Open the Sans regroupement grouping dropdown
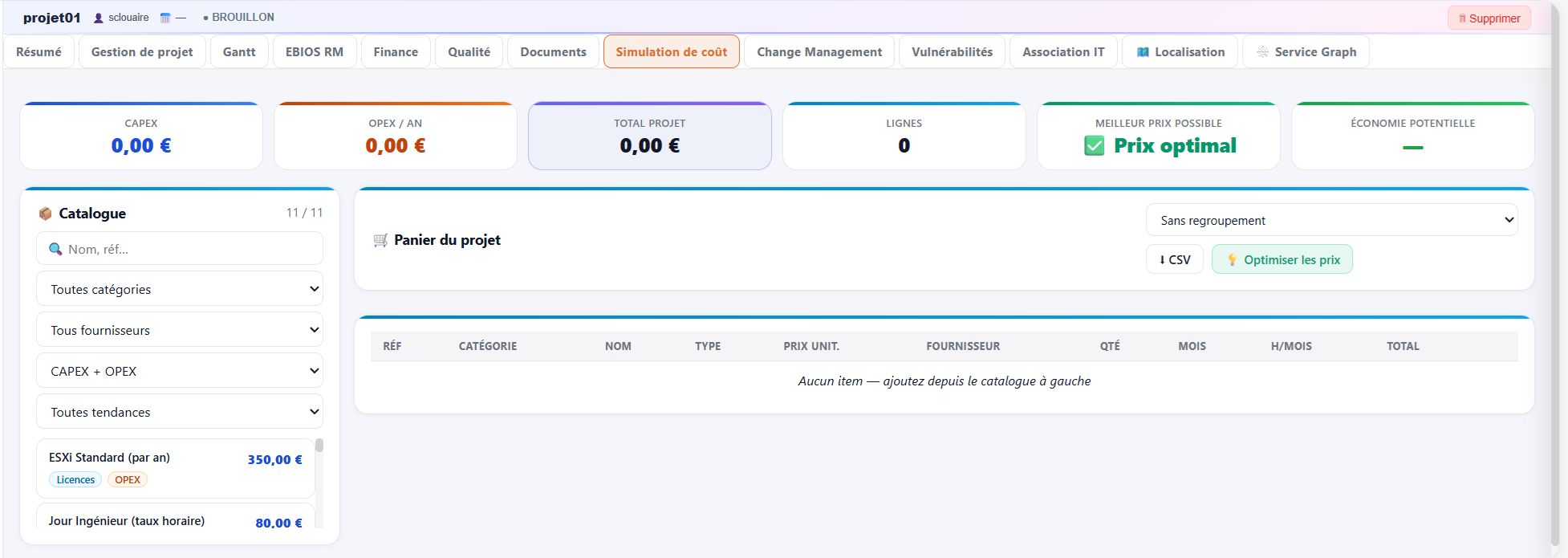This screenshot has height=558, width=1568. click(1331, 220)
